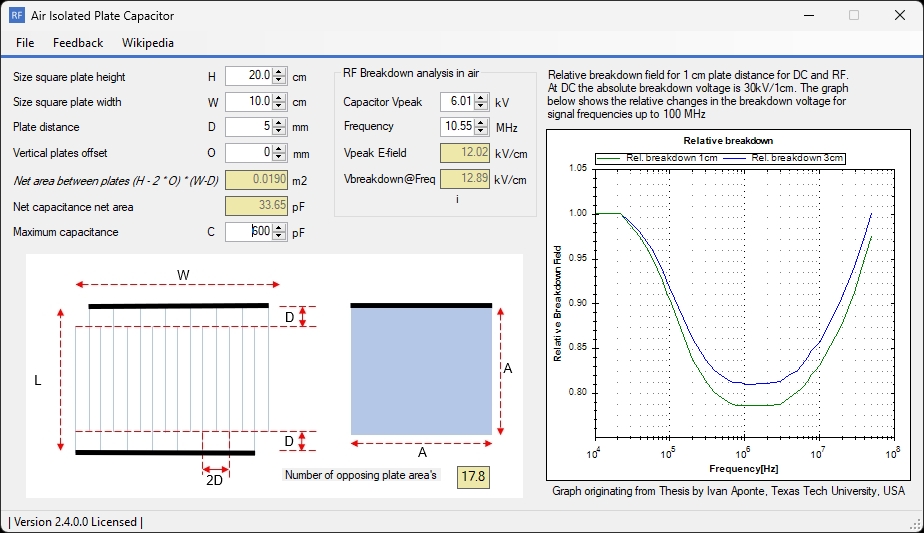Select the Net capacitance value 33.65
Screen dimensions: 924x533
[x=256, y=206]
